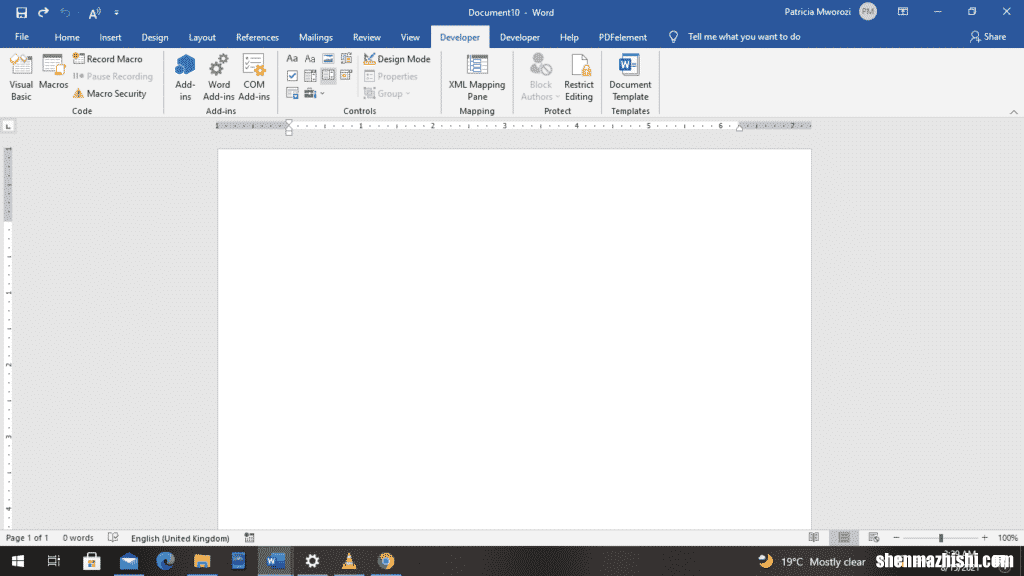
Task: Switch to Web Layout view
Action: [874, 537]
